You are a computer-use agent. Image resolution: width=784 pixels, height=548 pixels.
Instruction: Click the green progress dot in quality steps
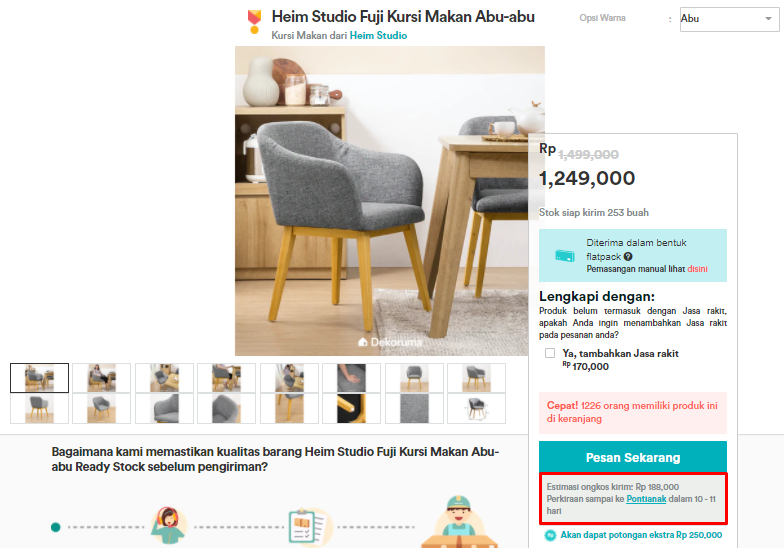[56, 527]
